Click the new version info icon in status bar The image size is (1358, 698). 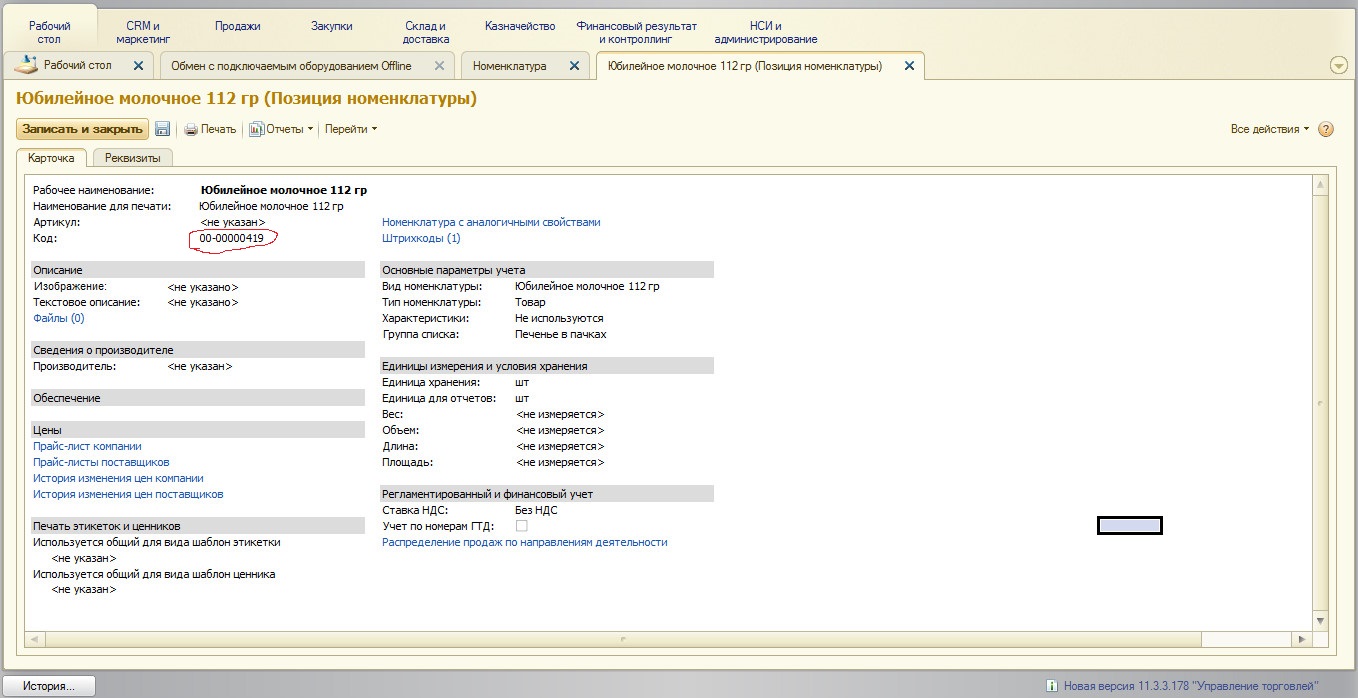[x=1051, y=686]
